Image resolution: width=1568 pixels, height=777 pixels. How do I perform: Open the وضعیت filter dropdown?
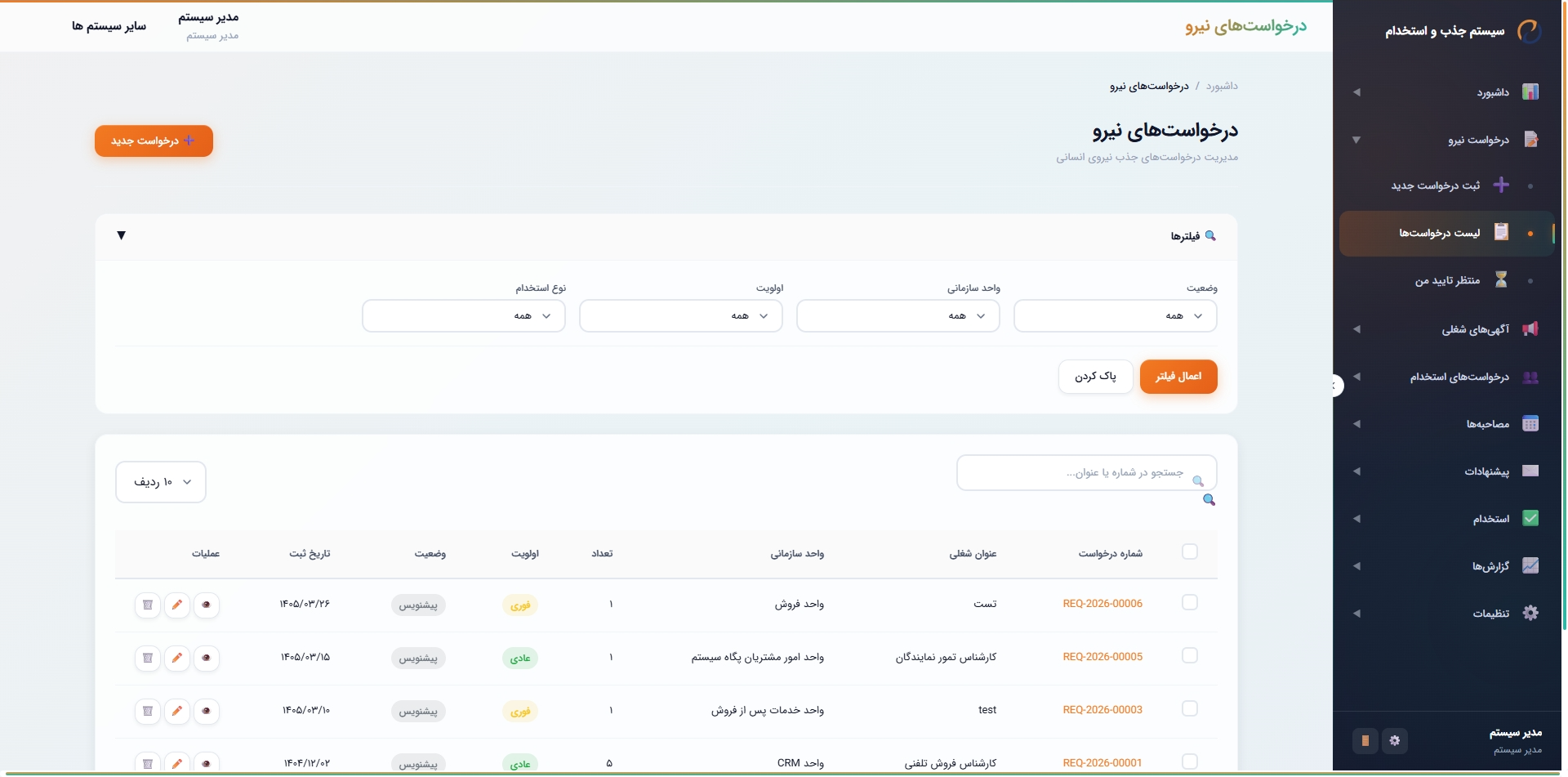pos(1116,316)
